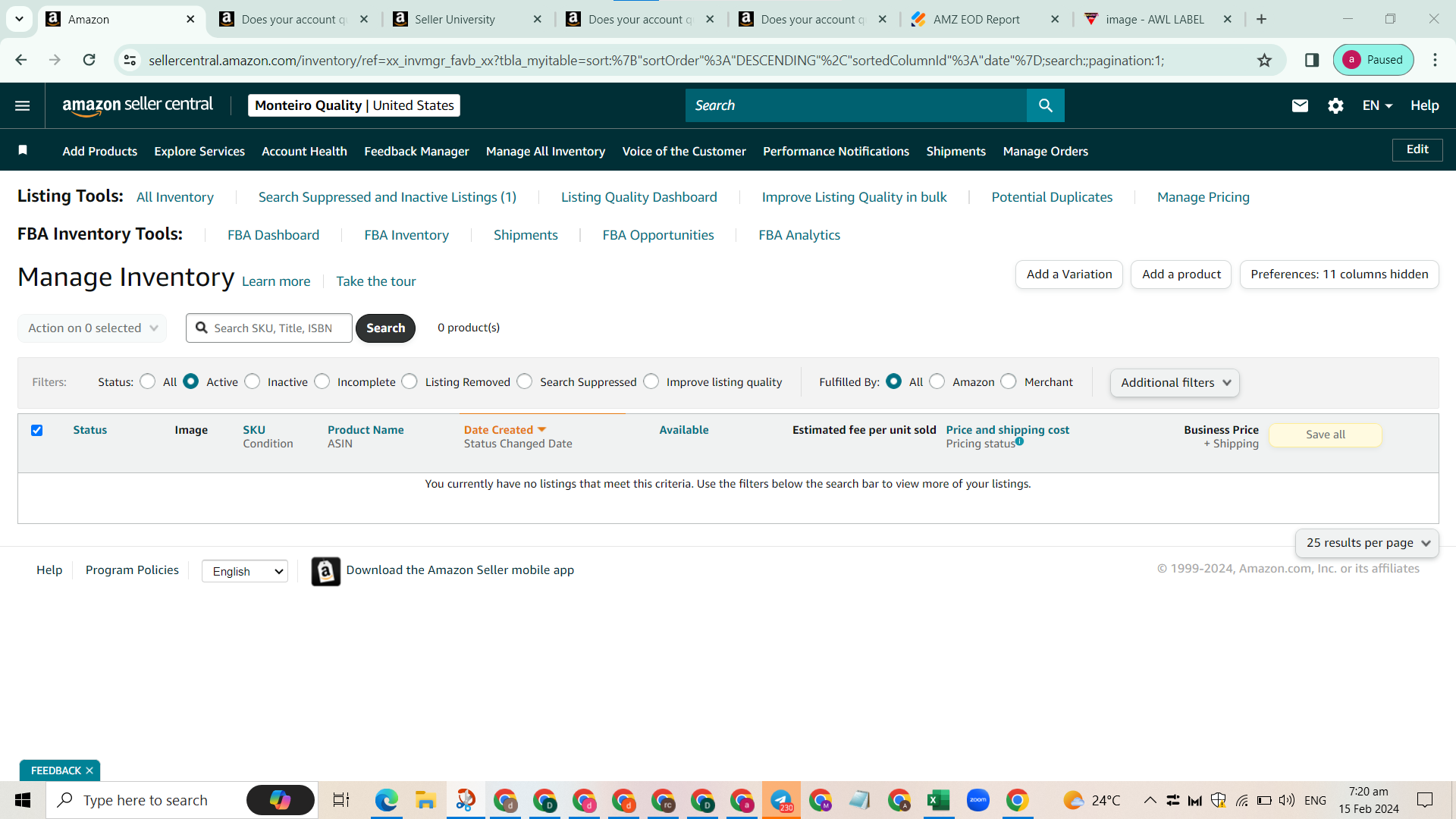Image resolution: width=1456 pixels, height=819 pixels.
Task: Open settings via the gear icon
Action: point(1335,105)
